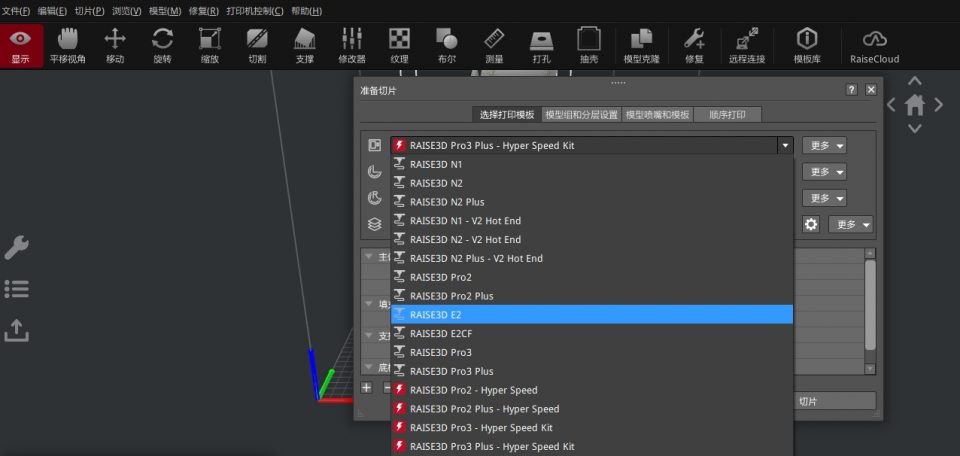Select RAISE3D Pro2 - Hyper Speed
This screenshot has width=960, height=456.
(x=592, y=390)
